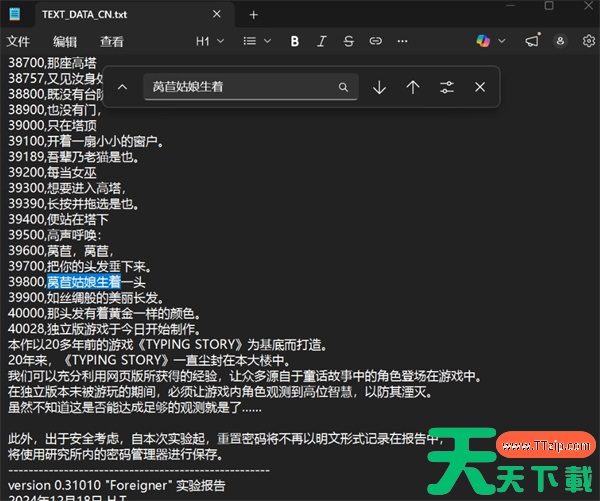Jump to the next search result
The image size is (600, 501).
tap(379, 87)
